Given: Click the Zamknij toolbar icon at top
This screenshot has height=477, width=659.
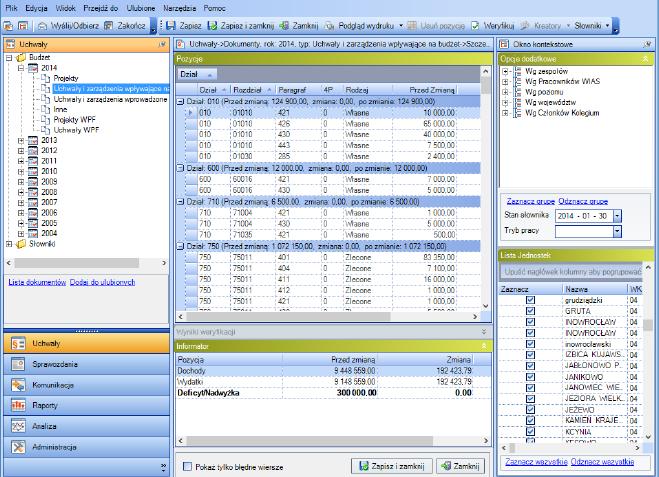Looking at the screenshot, I should (x=284, y=26).
